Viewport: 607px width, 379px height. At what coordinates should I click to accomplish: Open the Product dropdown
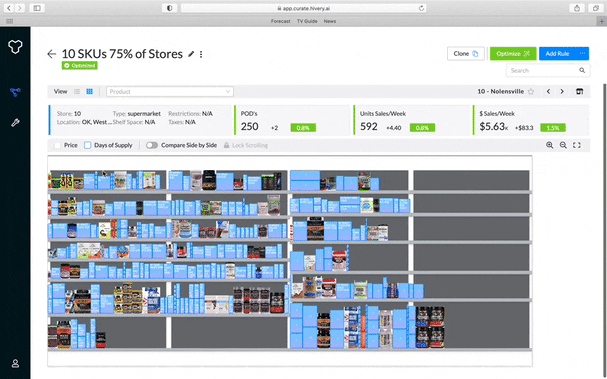pos(170,92)
